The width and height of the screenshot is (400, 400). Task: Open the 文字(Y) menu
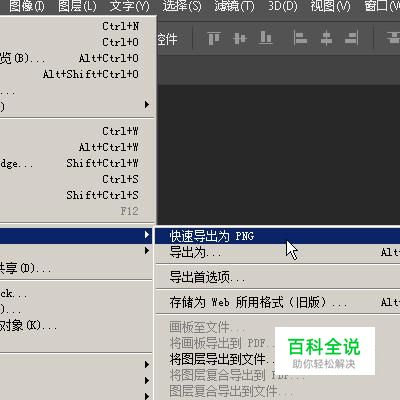[129, 6]
